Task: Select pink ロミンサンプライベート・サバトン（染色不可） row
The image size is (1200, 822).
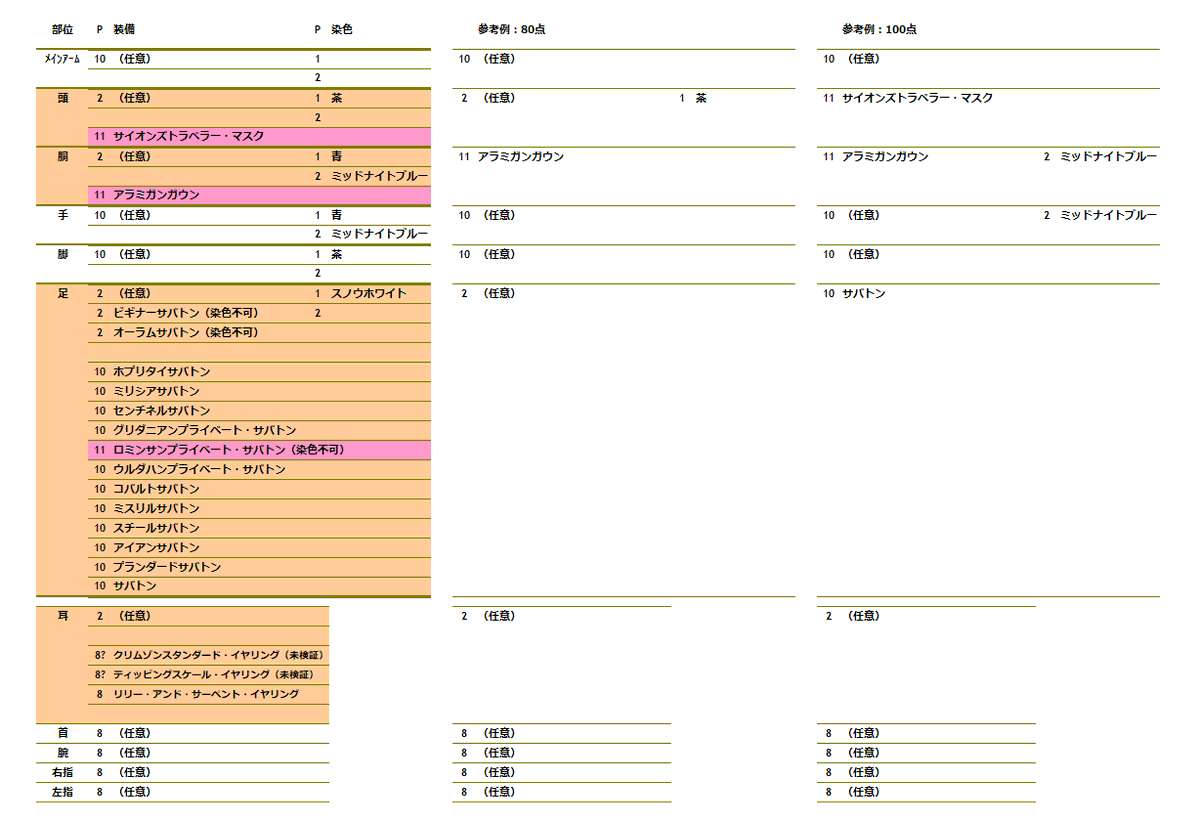Action: 259,450
